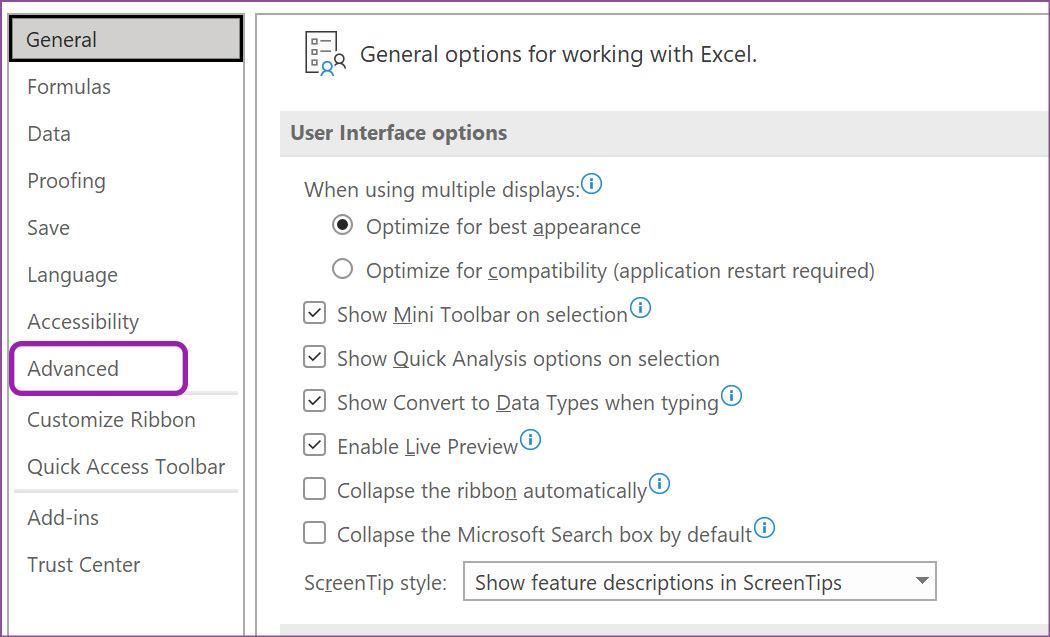Open the Advanced options category

[x=72, y=368]
